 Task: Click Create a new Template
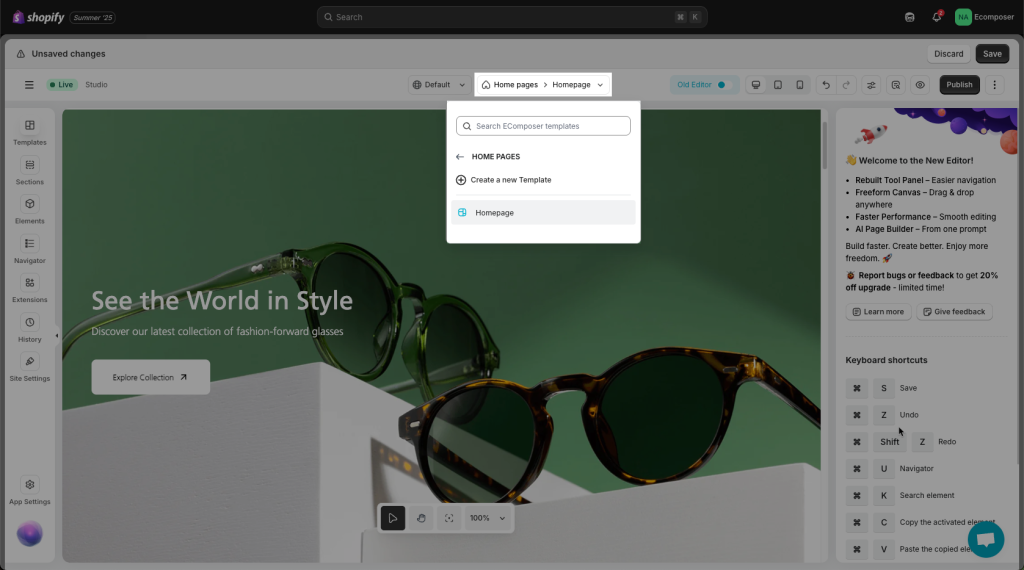point(504,180)
